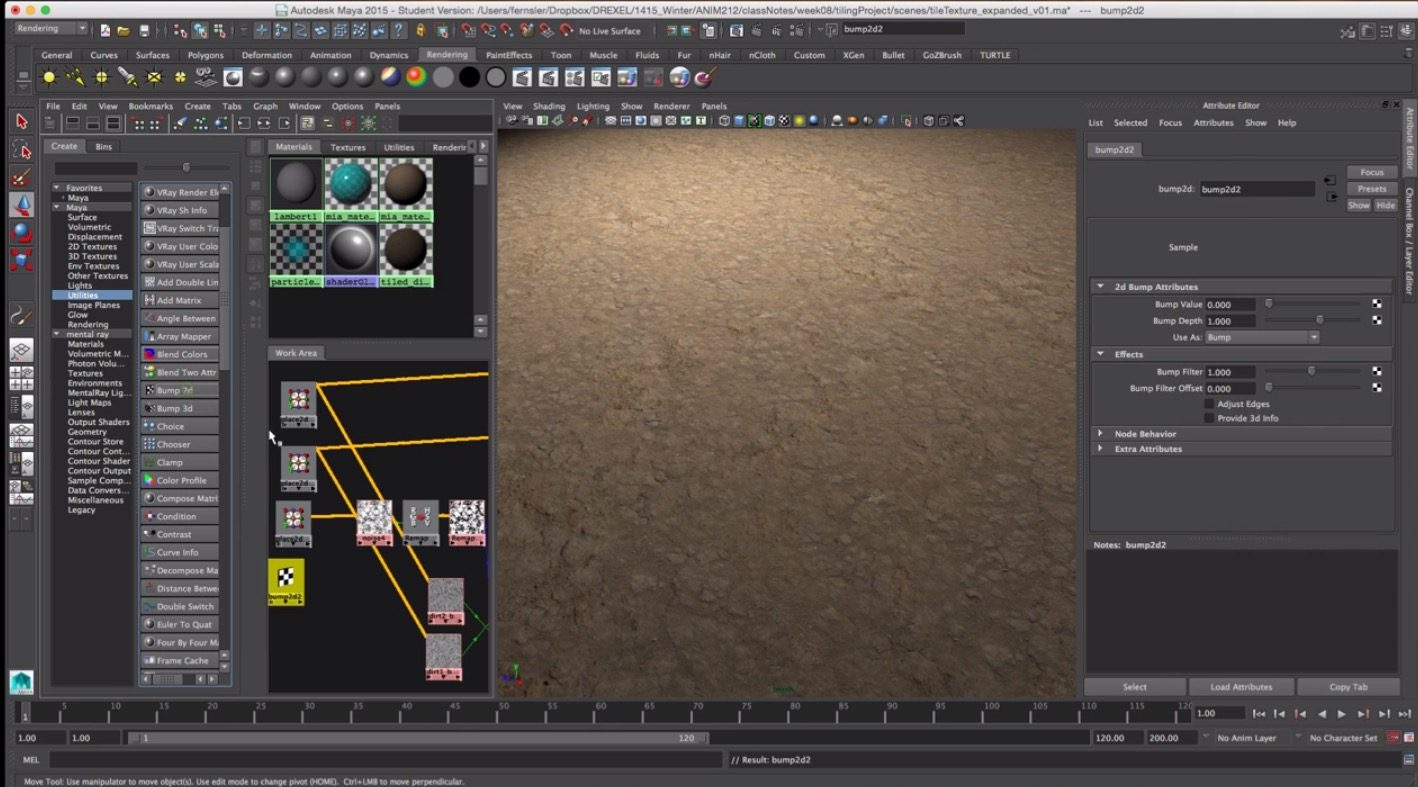The image size is (1418, 787).
Task: Switch to the Polygons shelf tab
Action: [206, 55]
